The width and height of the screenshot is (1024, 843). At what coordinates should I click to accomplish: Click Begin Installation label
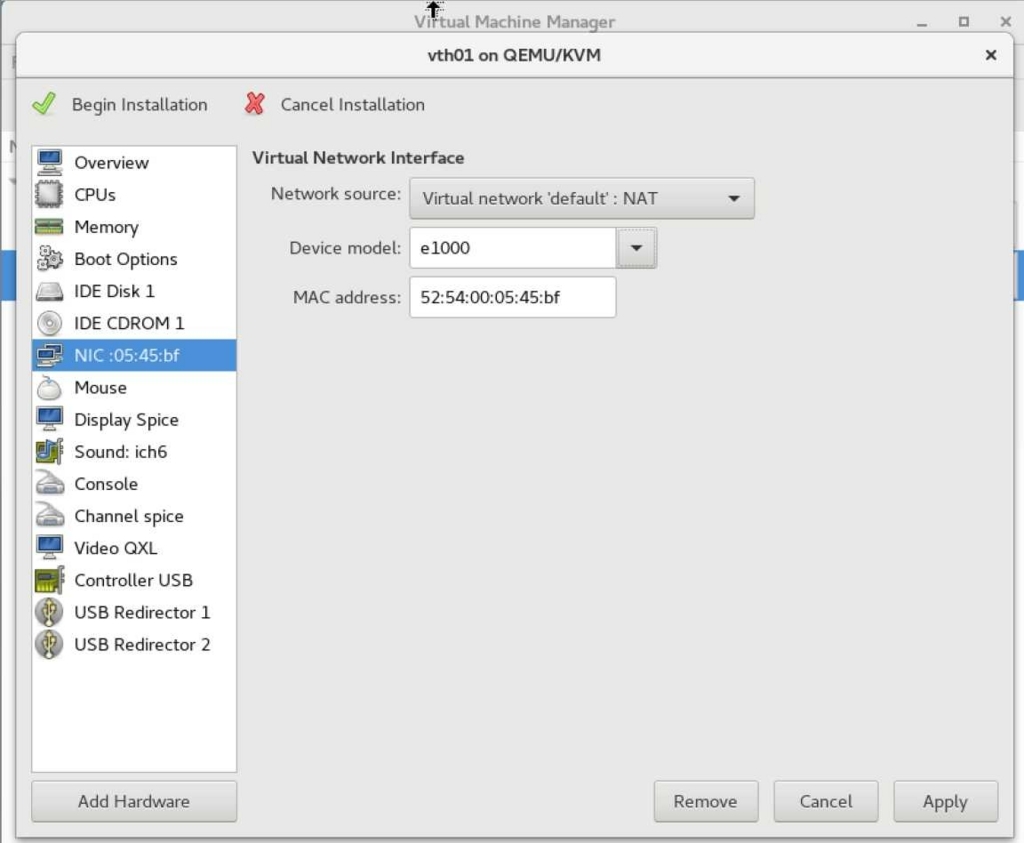click(x=140, y=104)
